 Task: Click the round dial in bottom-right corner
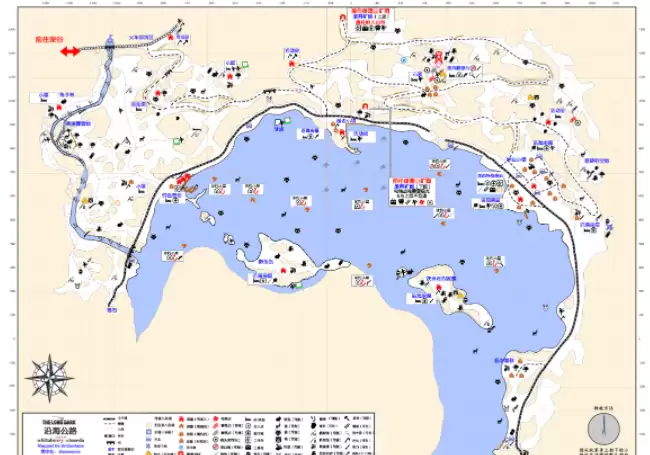point(605,429)
